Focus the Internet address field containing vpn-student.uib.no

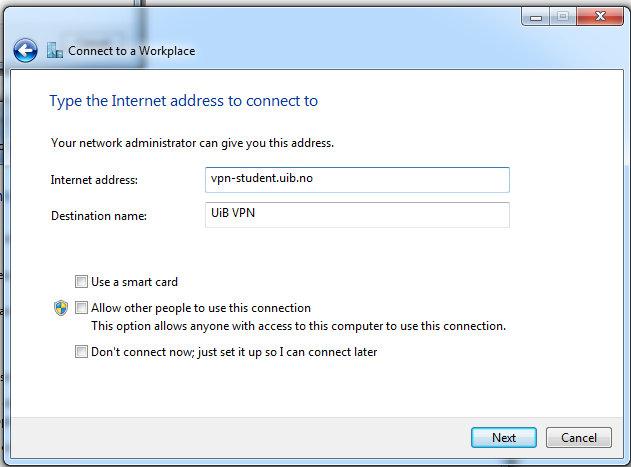click(355, 179)
